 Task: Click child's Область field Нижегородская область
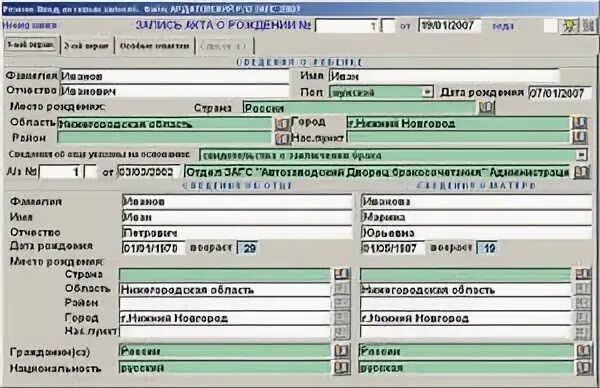[x=165, y=123]
